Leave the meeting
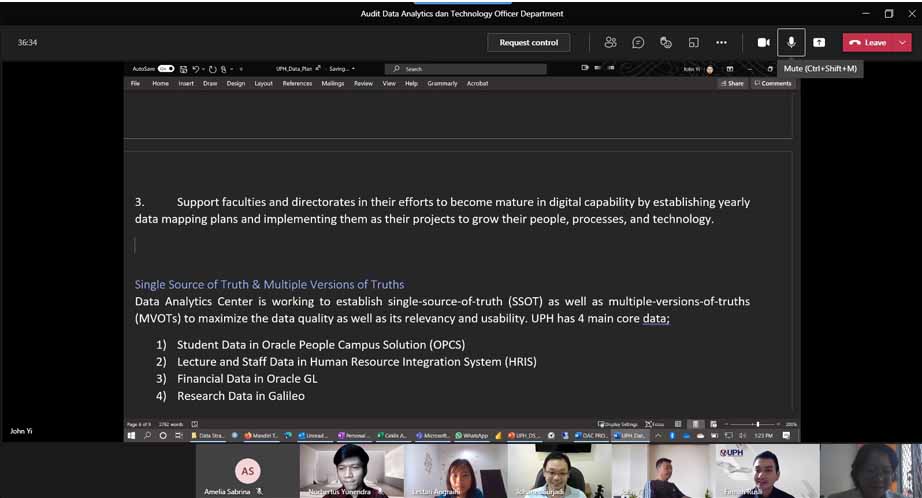Viewport: 922px width, 498px height. click(868, 42)
